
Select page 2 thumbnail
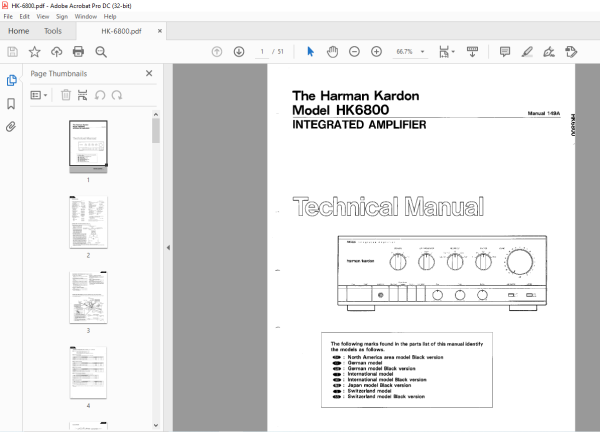tap(88, 222)
